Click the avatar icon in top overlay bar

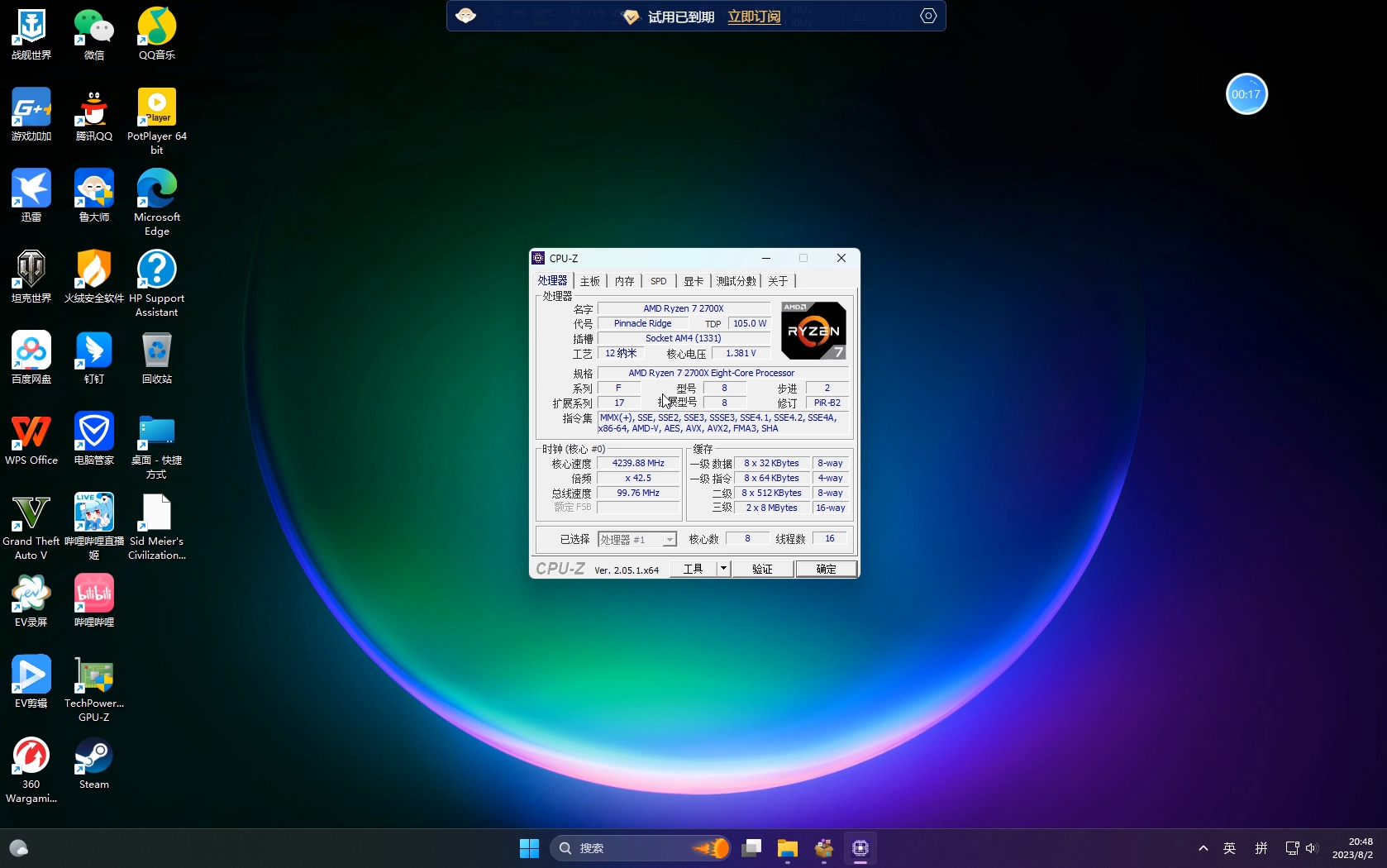pos(465,16)
